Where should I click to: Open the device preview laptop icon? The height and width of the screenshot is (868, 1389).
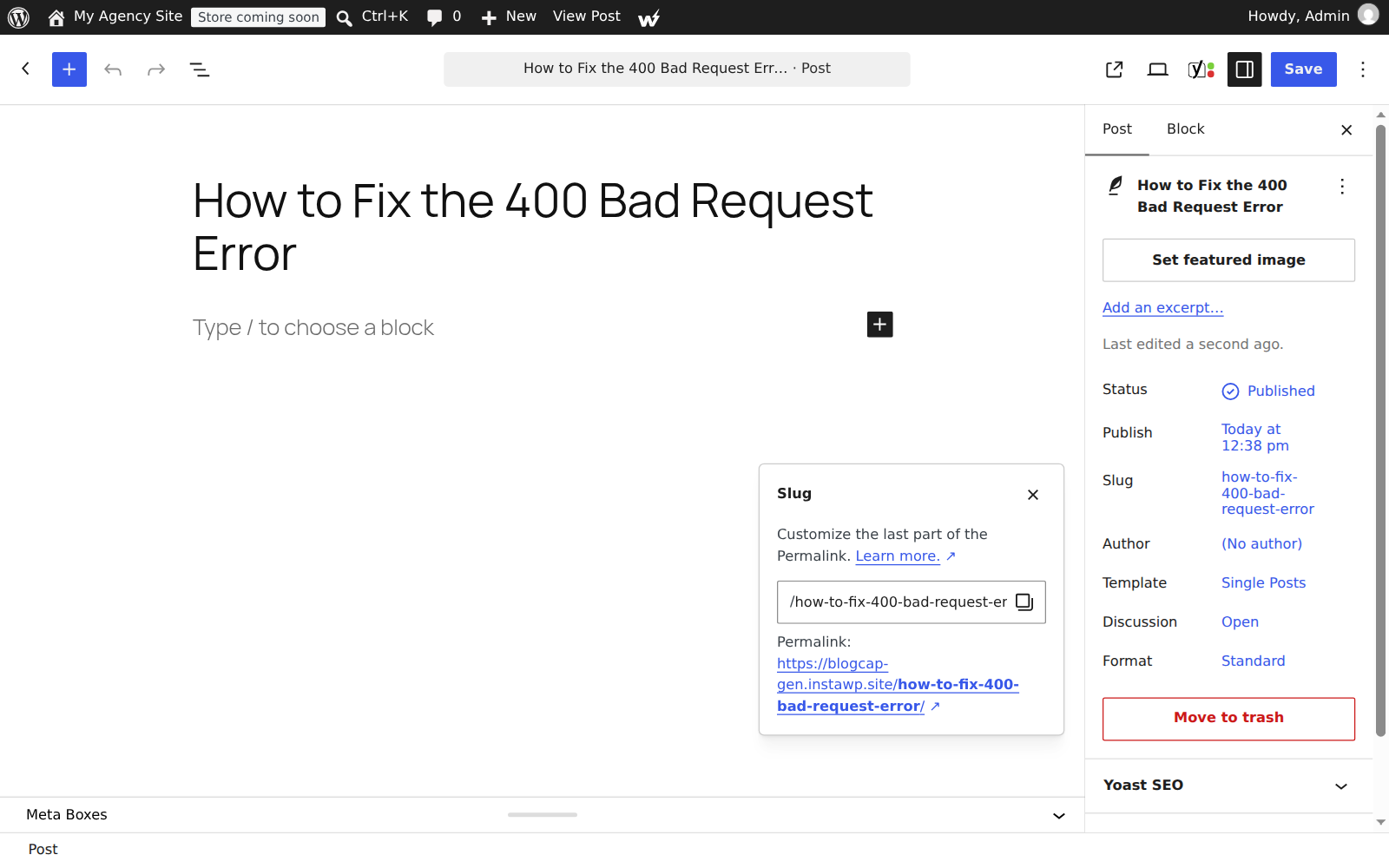[x=1157, y=69]
